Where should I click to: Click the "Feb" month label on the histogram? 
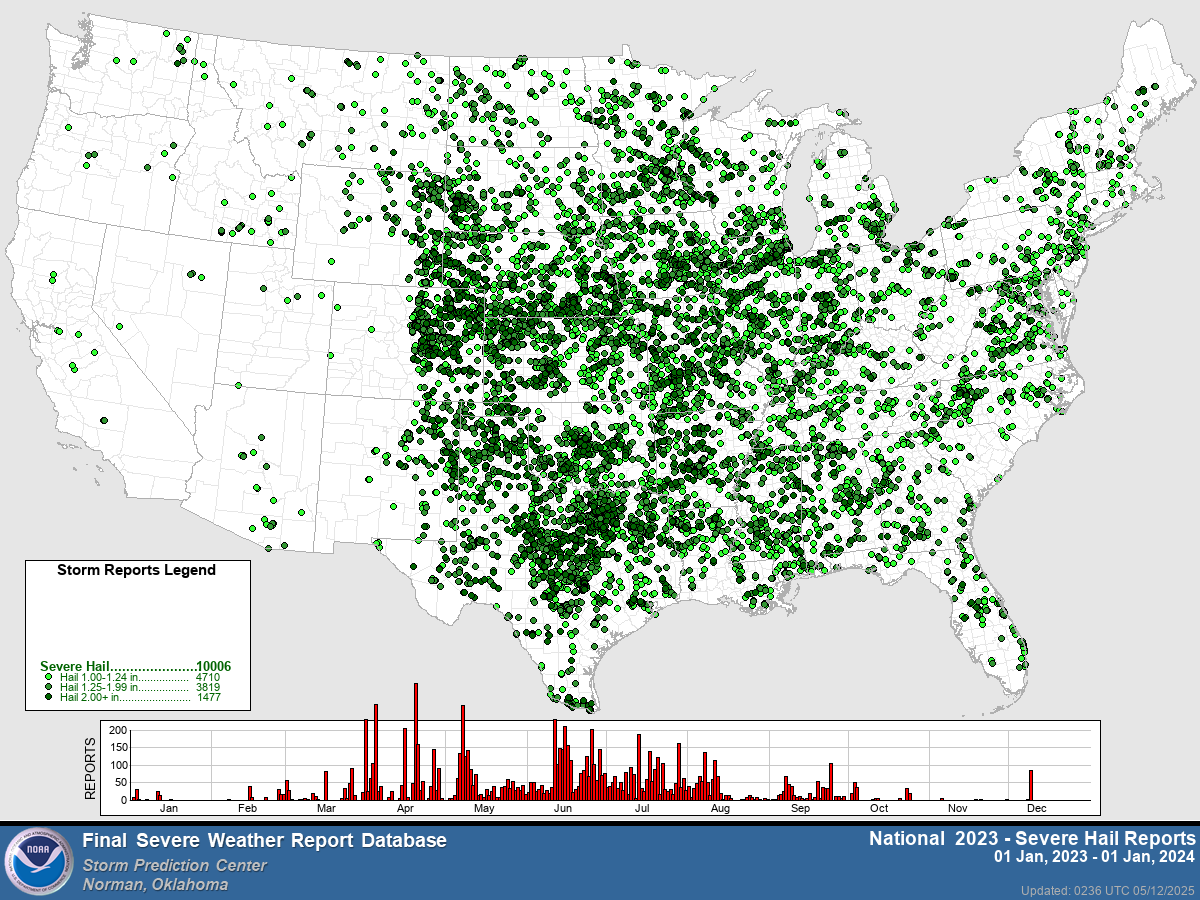tap(248, 807)
